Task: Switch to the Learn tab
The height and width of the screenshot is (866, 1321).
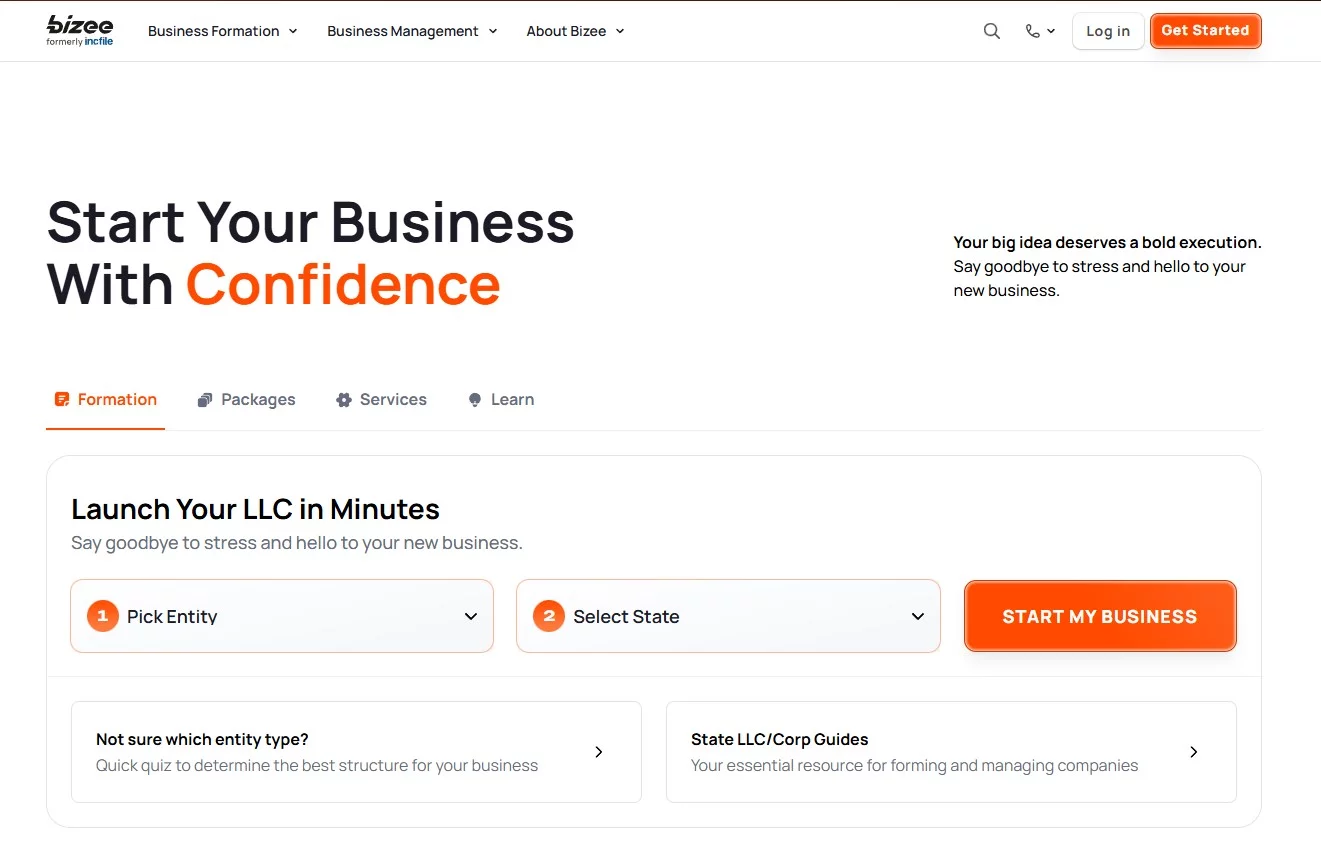Action: (x=512, y=400)
